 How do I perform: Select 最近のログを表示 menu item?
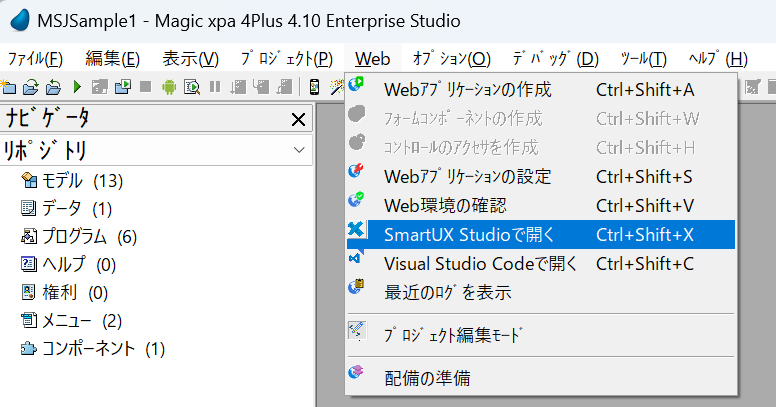pos(447,292)
